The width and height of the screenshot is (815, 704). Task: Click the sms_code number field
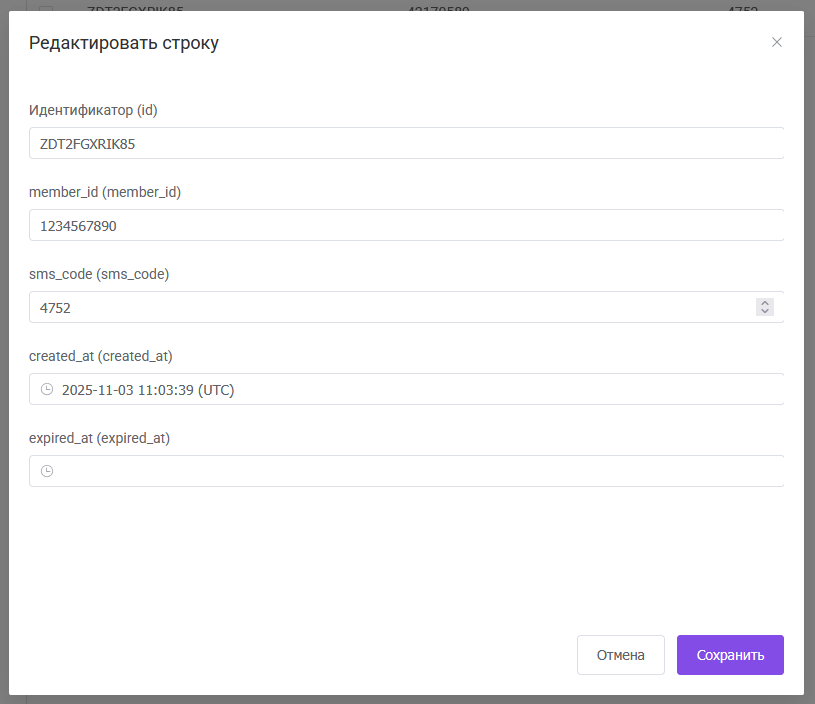(390, 307)
